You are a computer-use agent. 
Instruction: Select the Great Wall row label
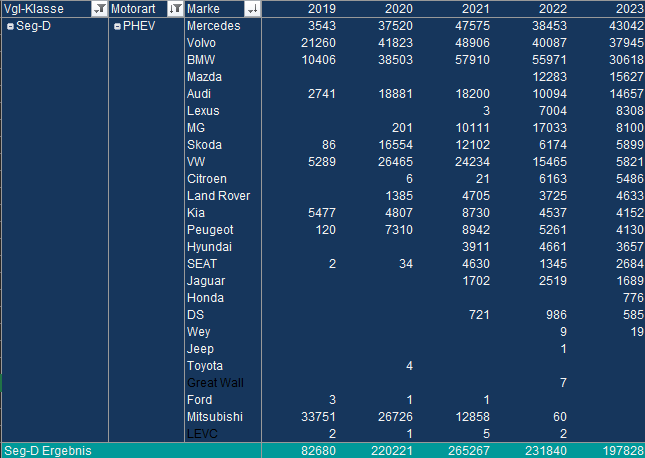(215, 383)
